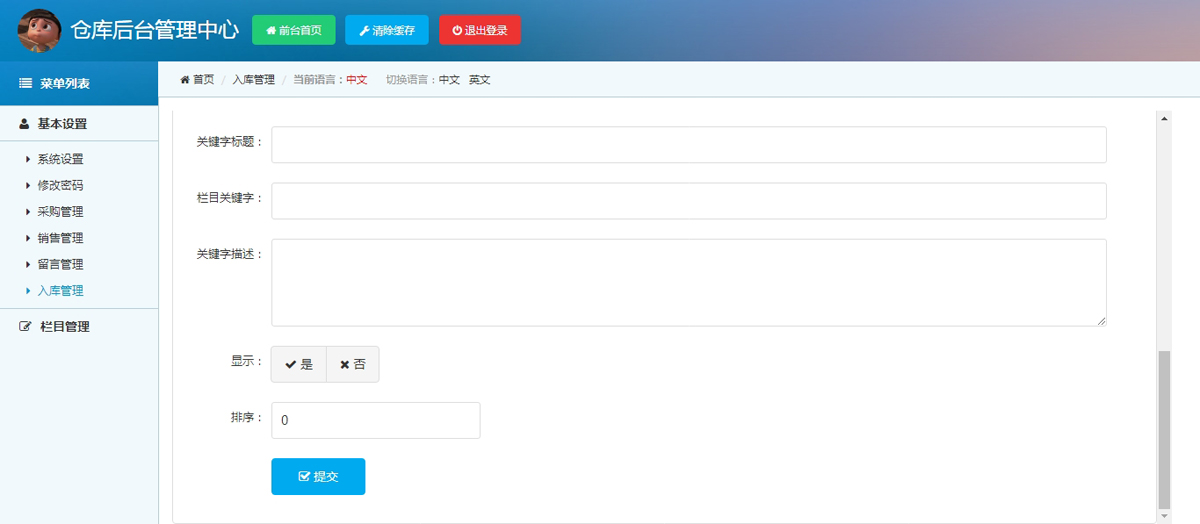Submit the form with 提交
Screen dimensions: 1200x524
pyautogui.click(x=318, y=476)
